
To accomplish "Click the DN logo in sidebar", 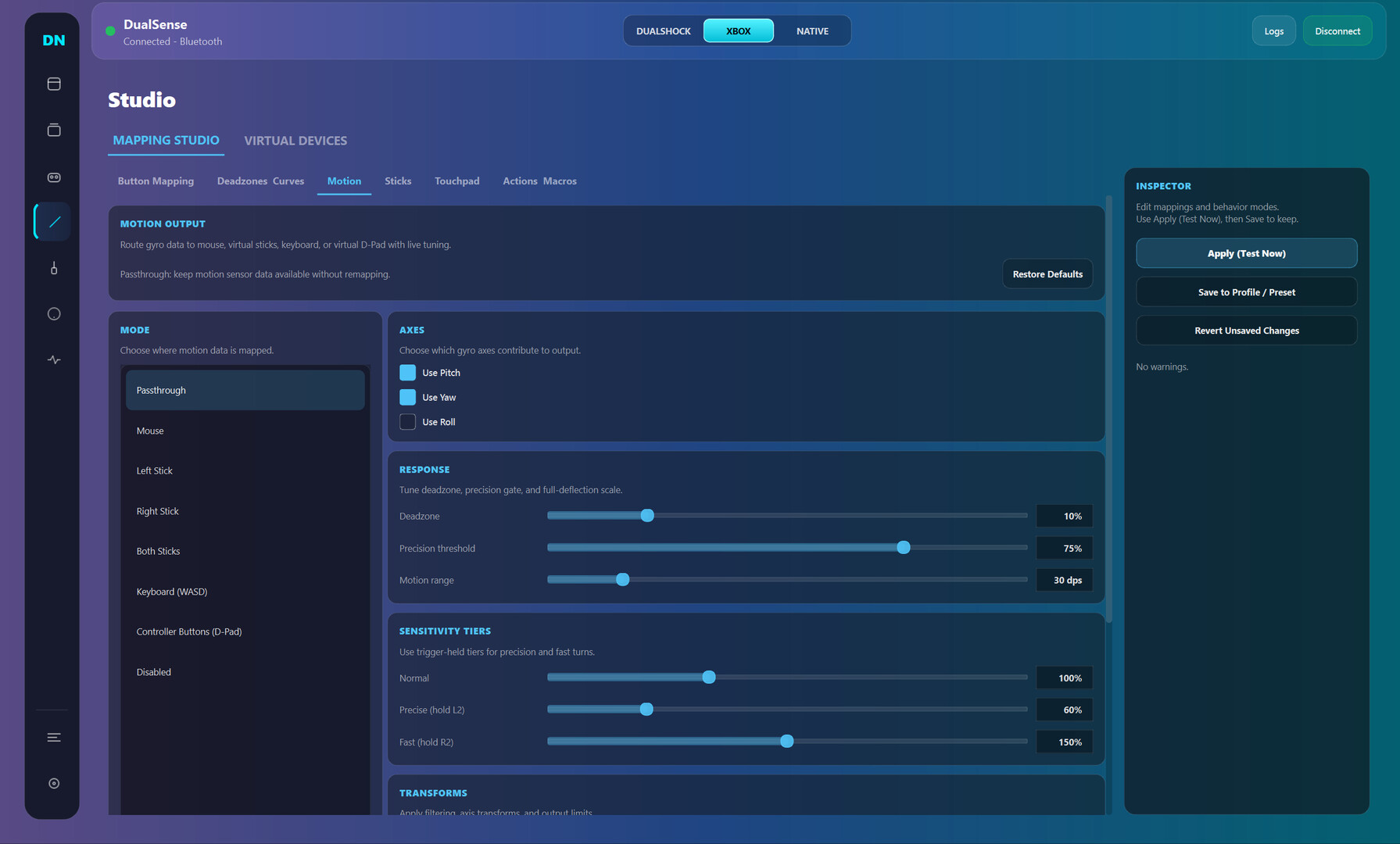I will point(53,41).
